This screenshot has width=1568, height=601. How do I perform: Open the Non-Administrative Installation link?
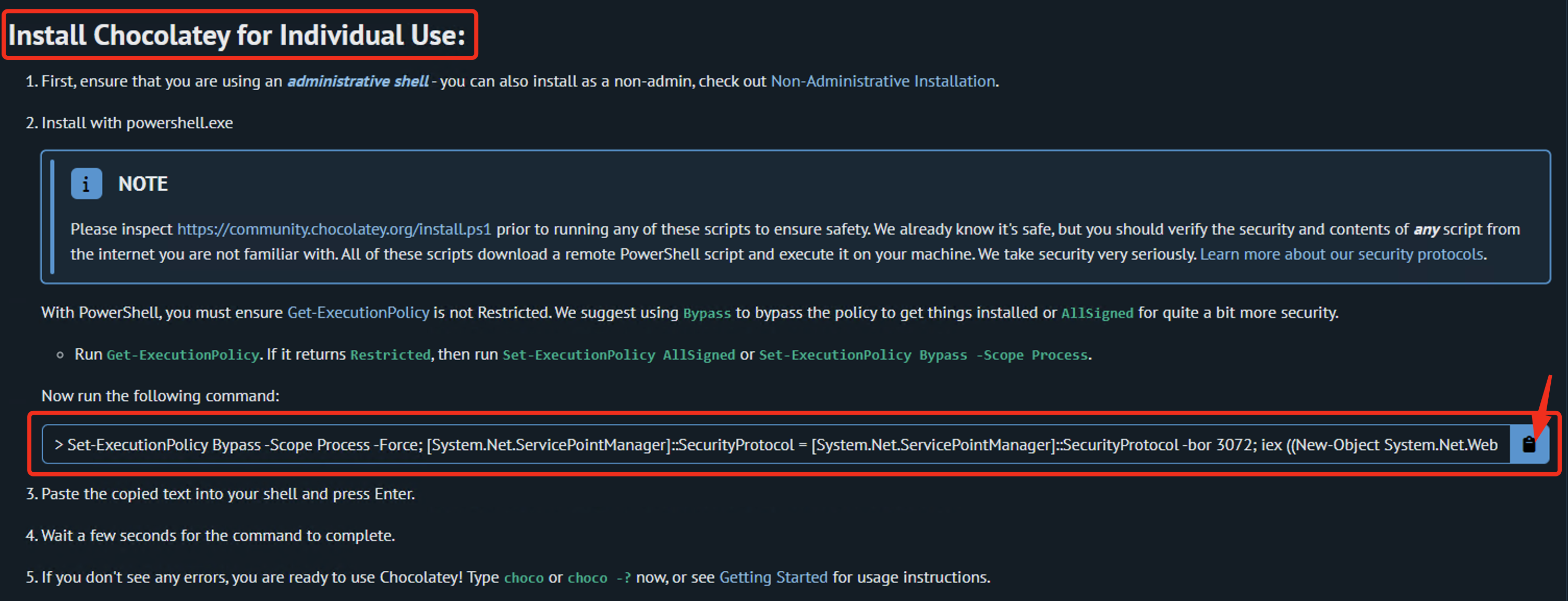[883, 81]
